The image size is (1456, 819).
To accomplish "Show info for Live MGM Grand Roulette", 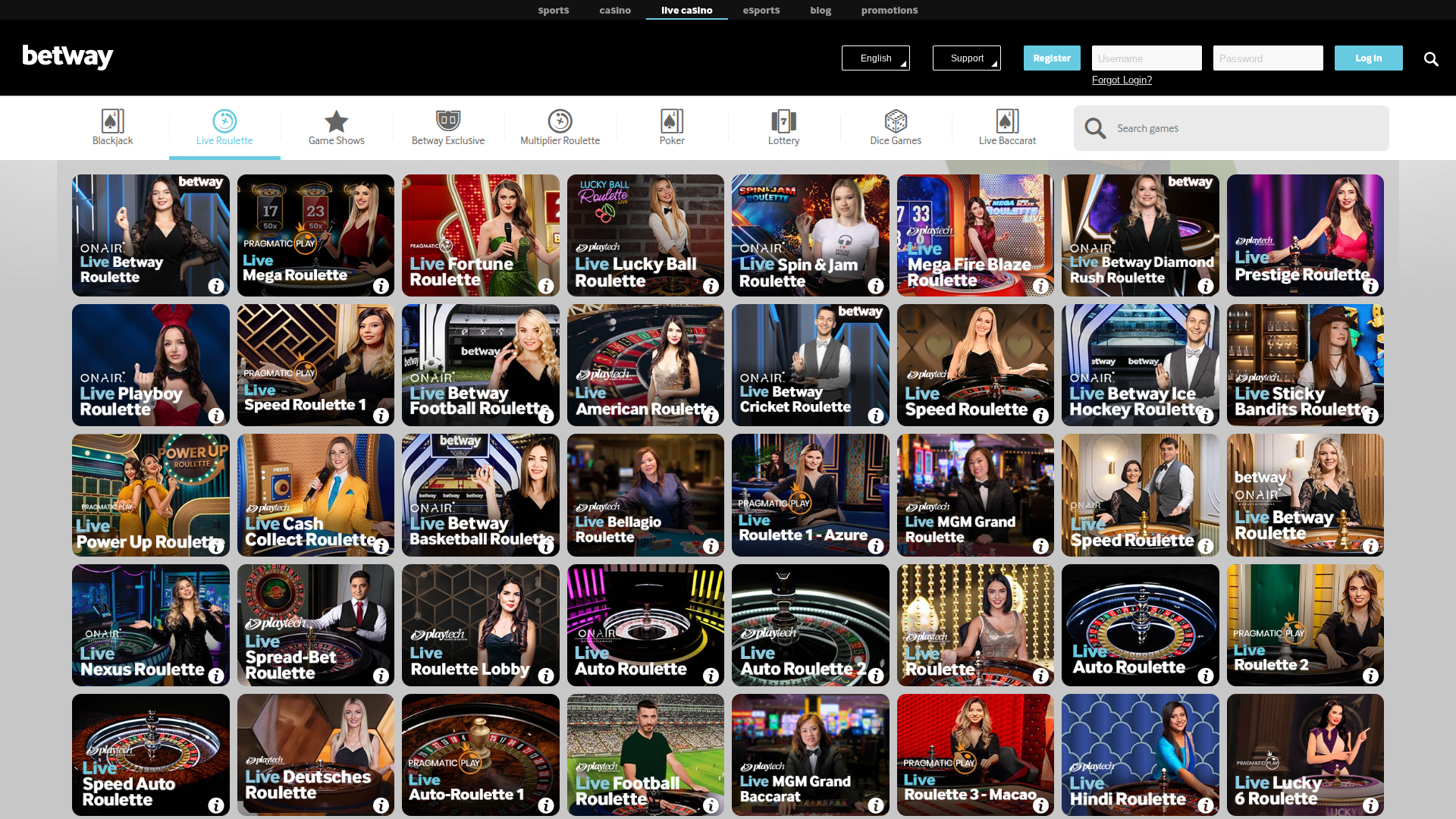I will pos(1041,546).
